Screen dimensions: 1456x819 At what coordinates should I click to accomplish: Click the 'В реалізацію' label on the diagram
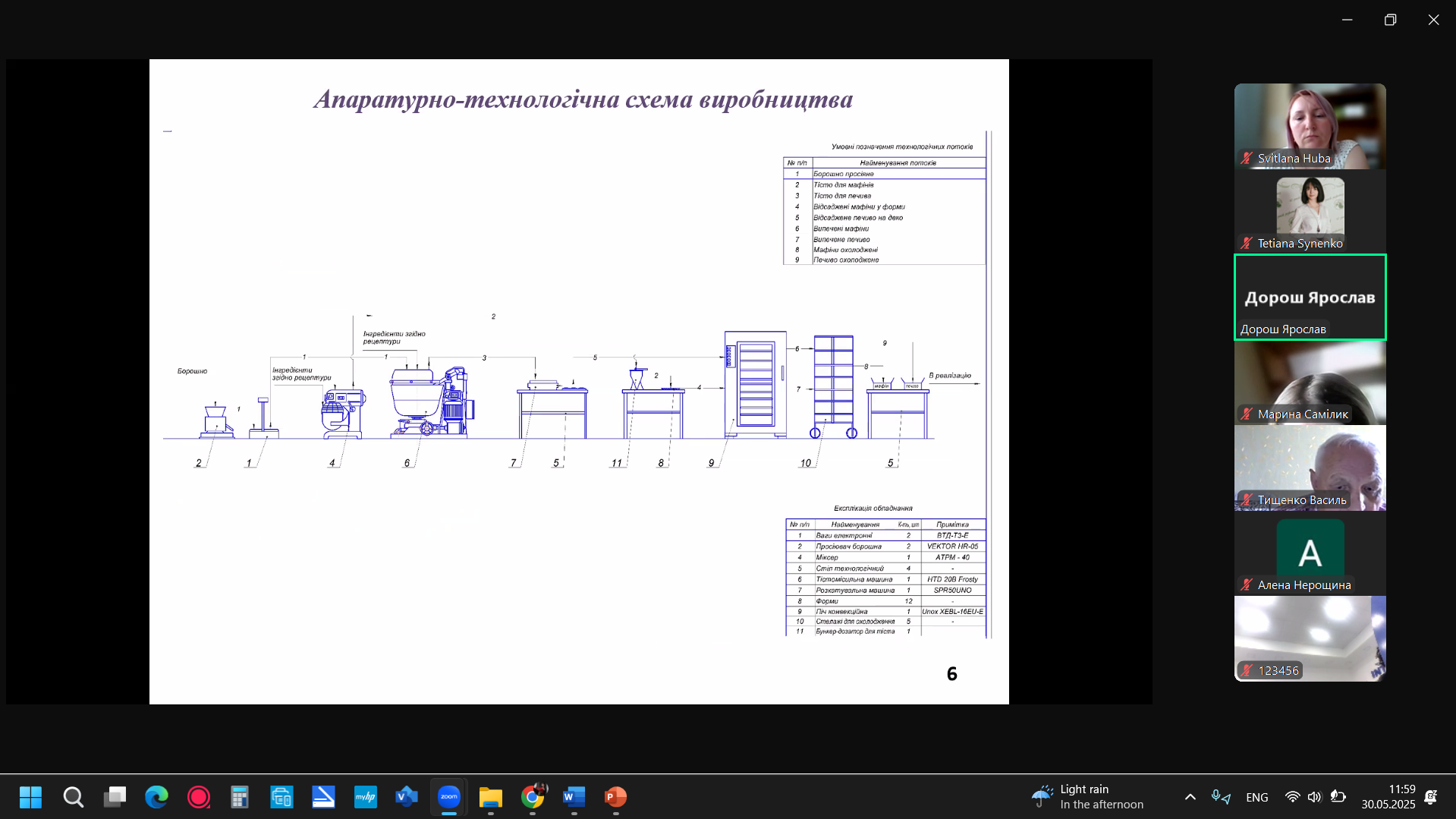[x=950, y=375]
